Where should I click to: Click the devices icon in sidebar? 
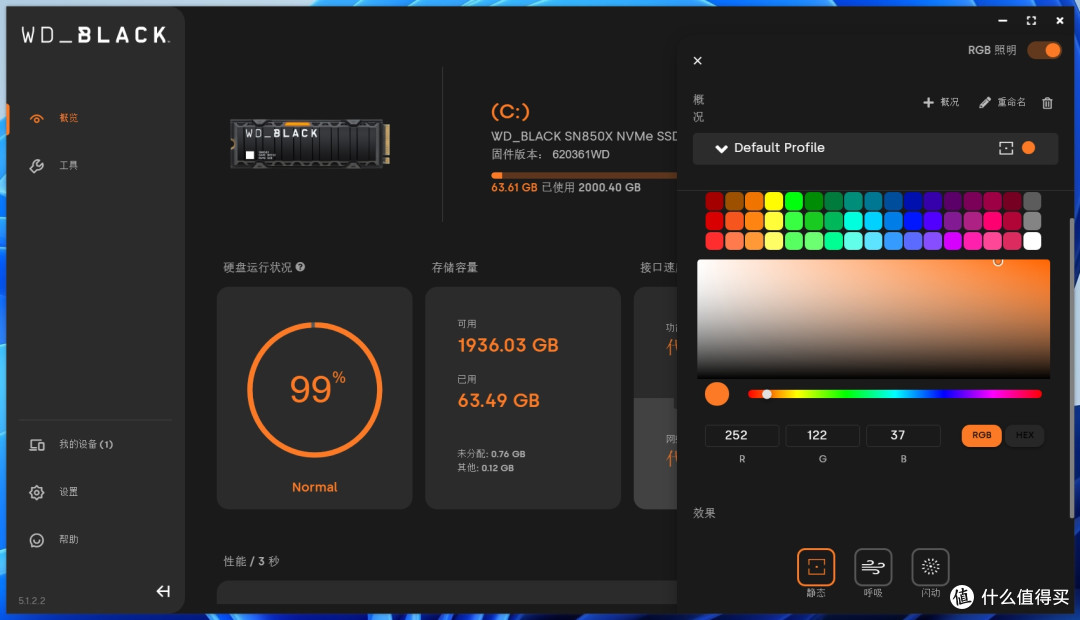[37, 445]
